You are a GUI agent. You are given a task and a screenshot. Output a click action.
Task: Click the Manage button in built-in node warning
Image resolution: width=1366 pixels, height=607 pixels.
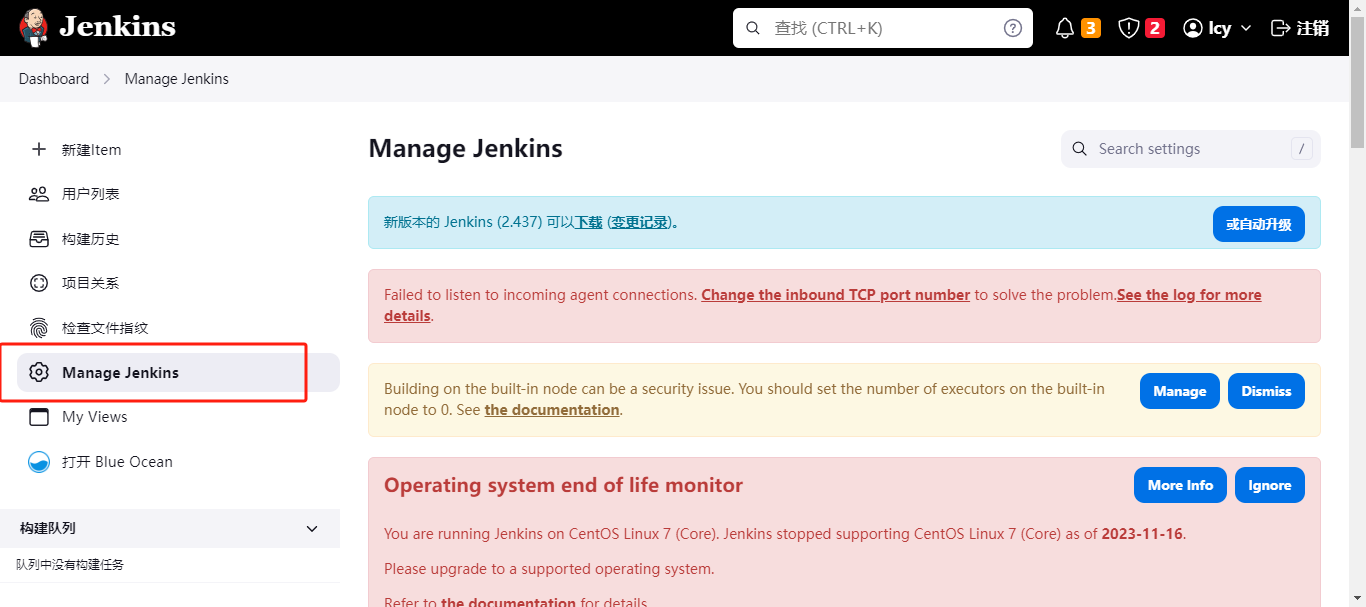click(1180, 391)
